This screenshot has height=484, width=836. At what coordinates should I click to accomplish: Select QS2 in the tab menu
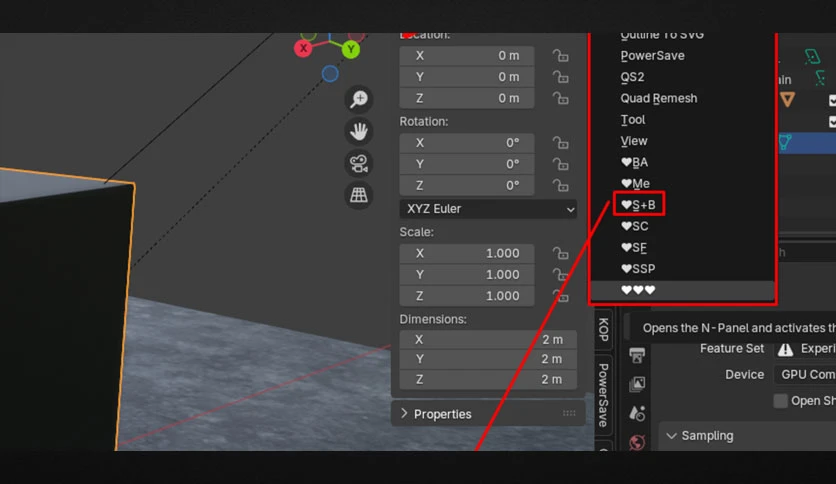click(x=632, y=77)
